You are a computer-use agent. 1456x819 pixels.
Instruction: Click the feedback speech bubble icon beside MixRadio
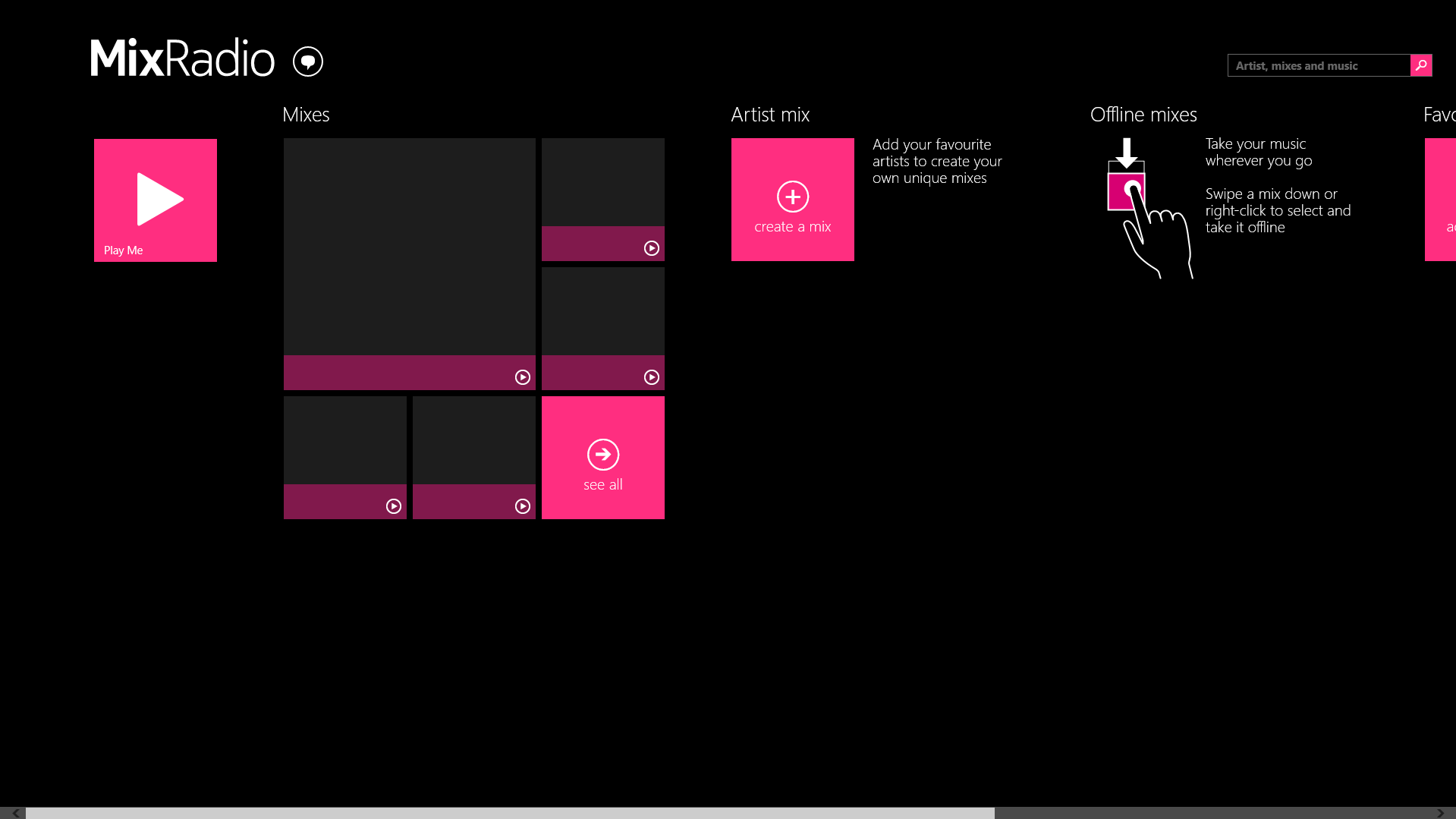pos(307,61)
